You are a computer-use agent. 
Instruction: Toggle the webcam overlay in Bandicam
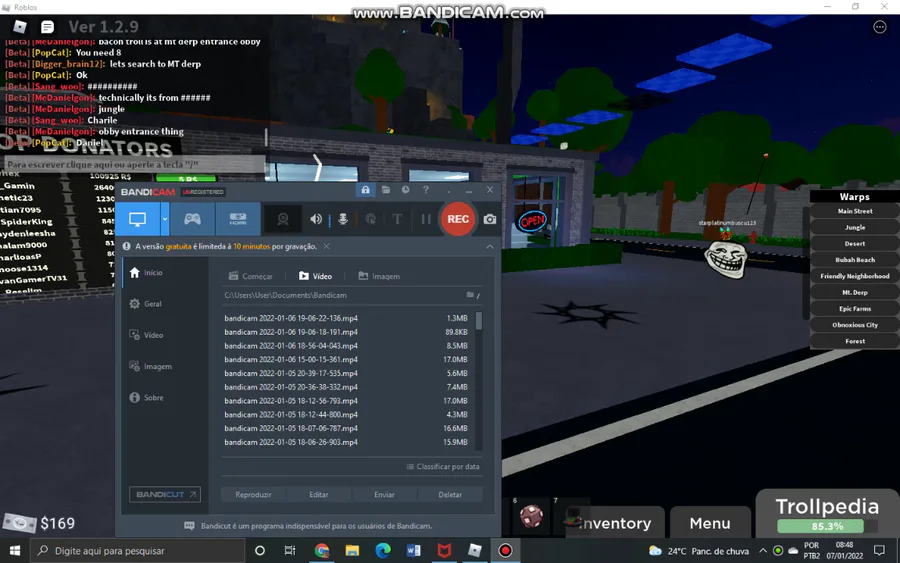[x=282, y=219]
